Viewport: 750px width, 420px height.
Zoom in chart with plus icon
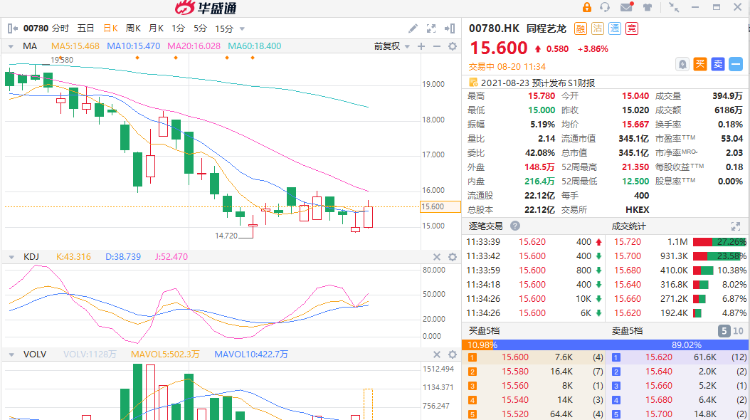pyautogui.click(x=421, y=46)
